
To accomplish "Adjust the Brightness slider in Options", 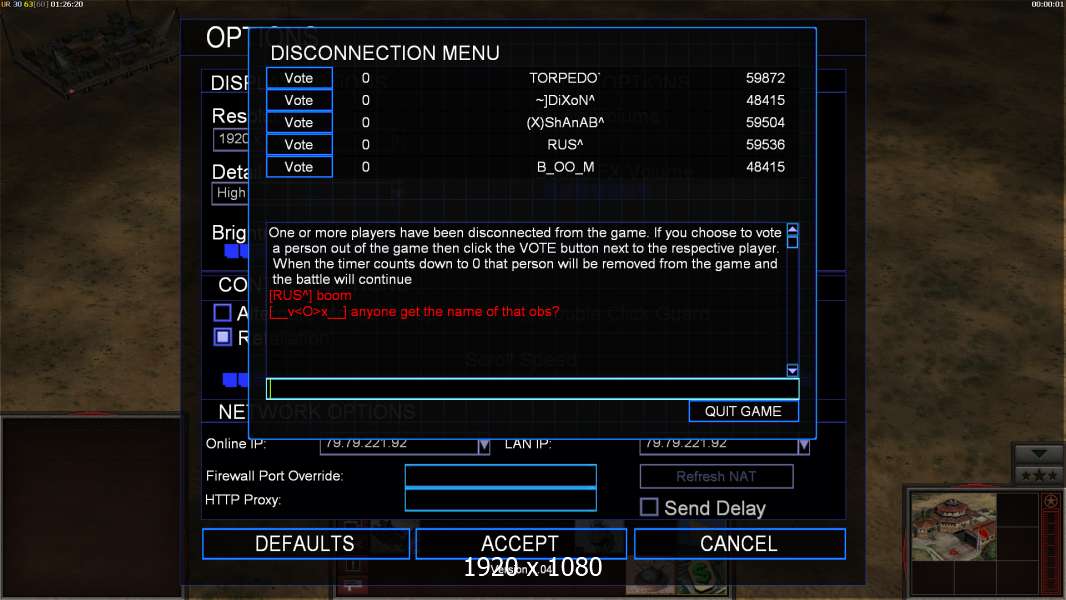I will pos(236,251).
